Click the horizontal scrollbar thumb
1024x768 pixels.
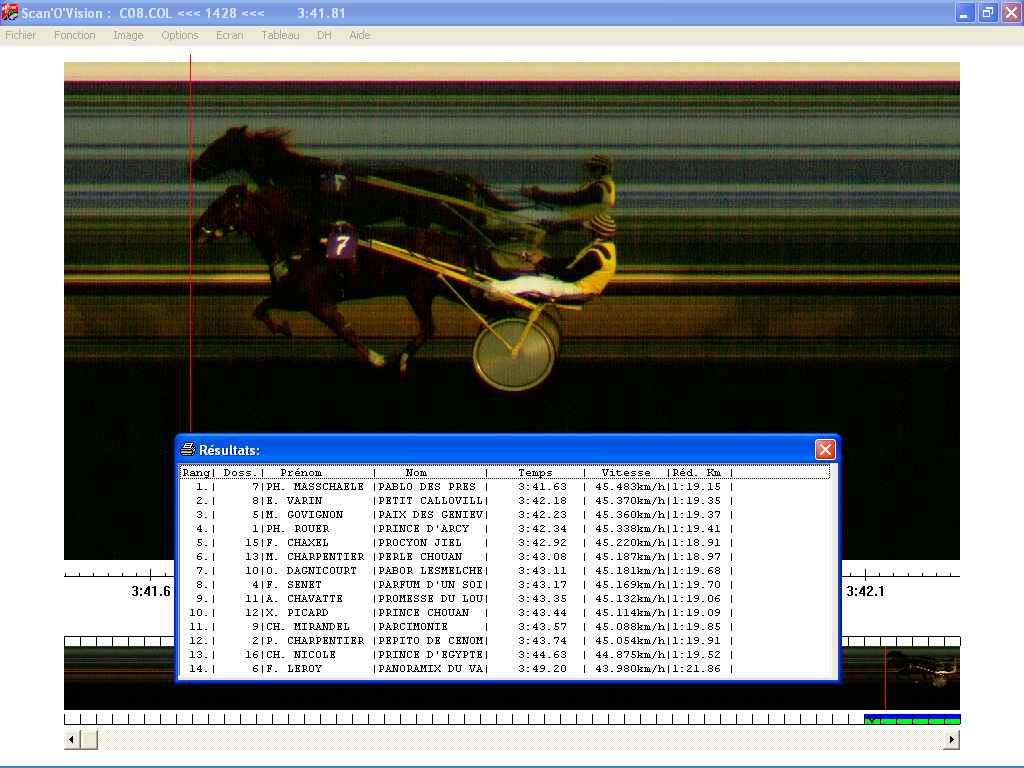(89, 740)
